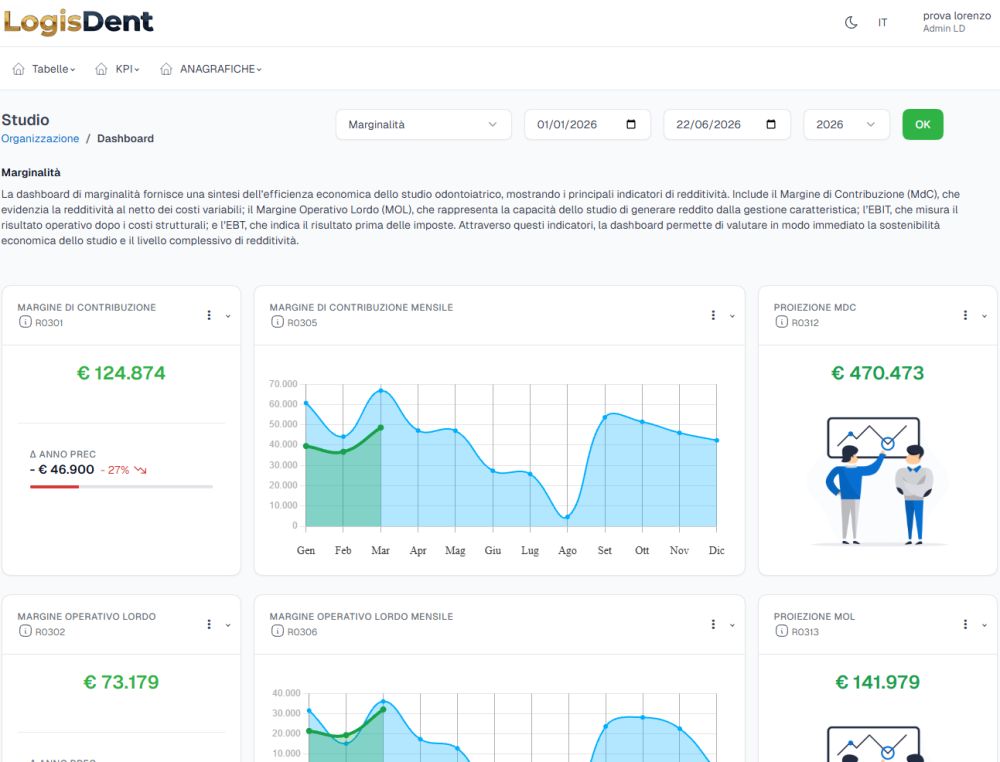This screenshot has height=762, width=1000.
Task: Click the € 470.473 projection value
Action: (877, 373)
